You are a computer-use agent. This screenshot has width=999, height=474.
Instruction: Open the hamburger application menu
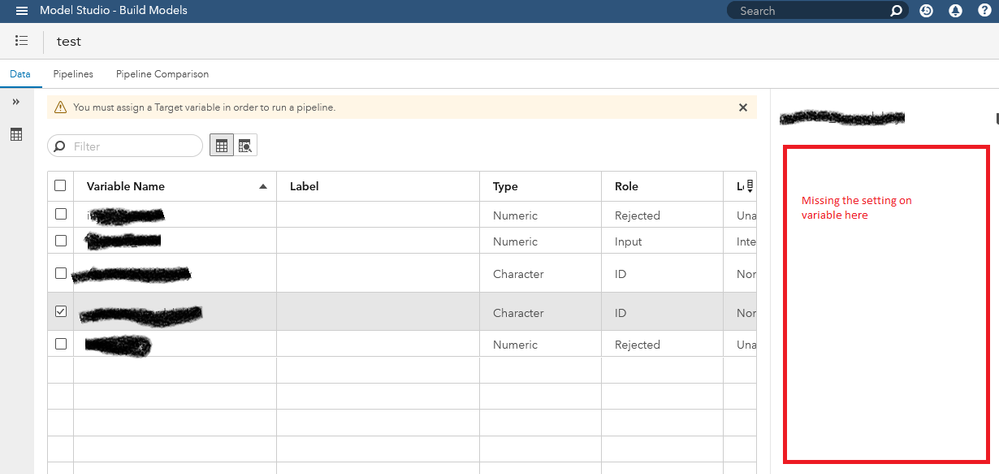22,11
